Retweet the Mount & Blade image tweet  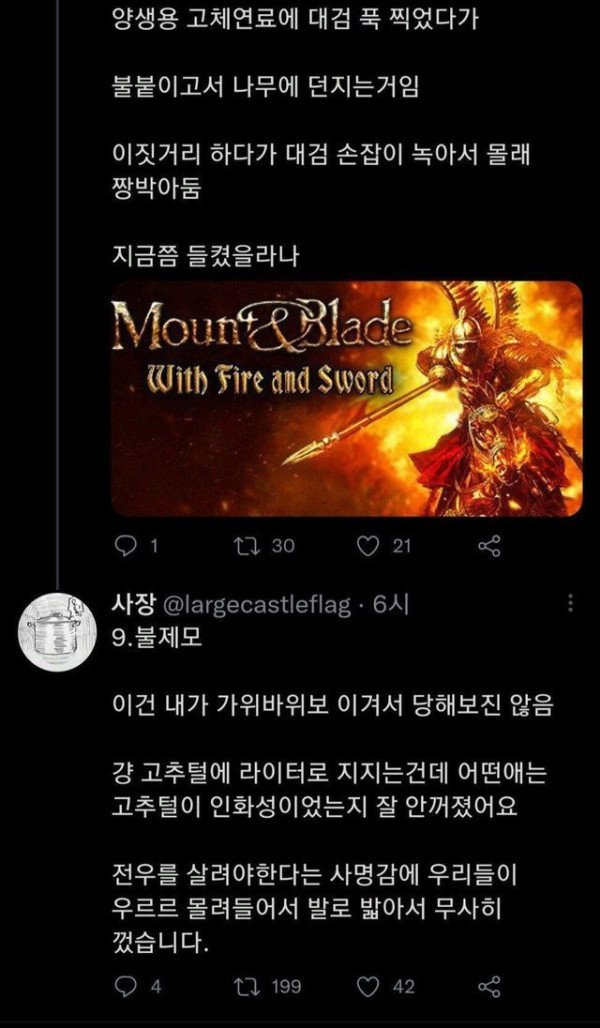pos(245,546)
